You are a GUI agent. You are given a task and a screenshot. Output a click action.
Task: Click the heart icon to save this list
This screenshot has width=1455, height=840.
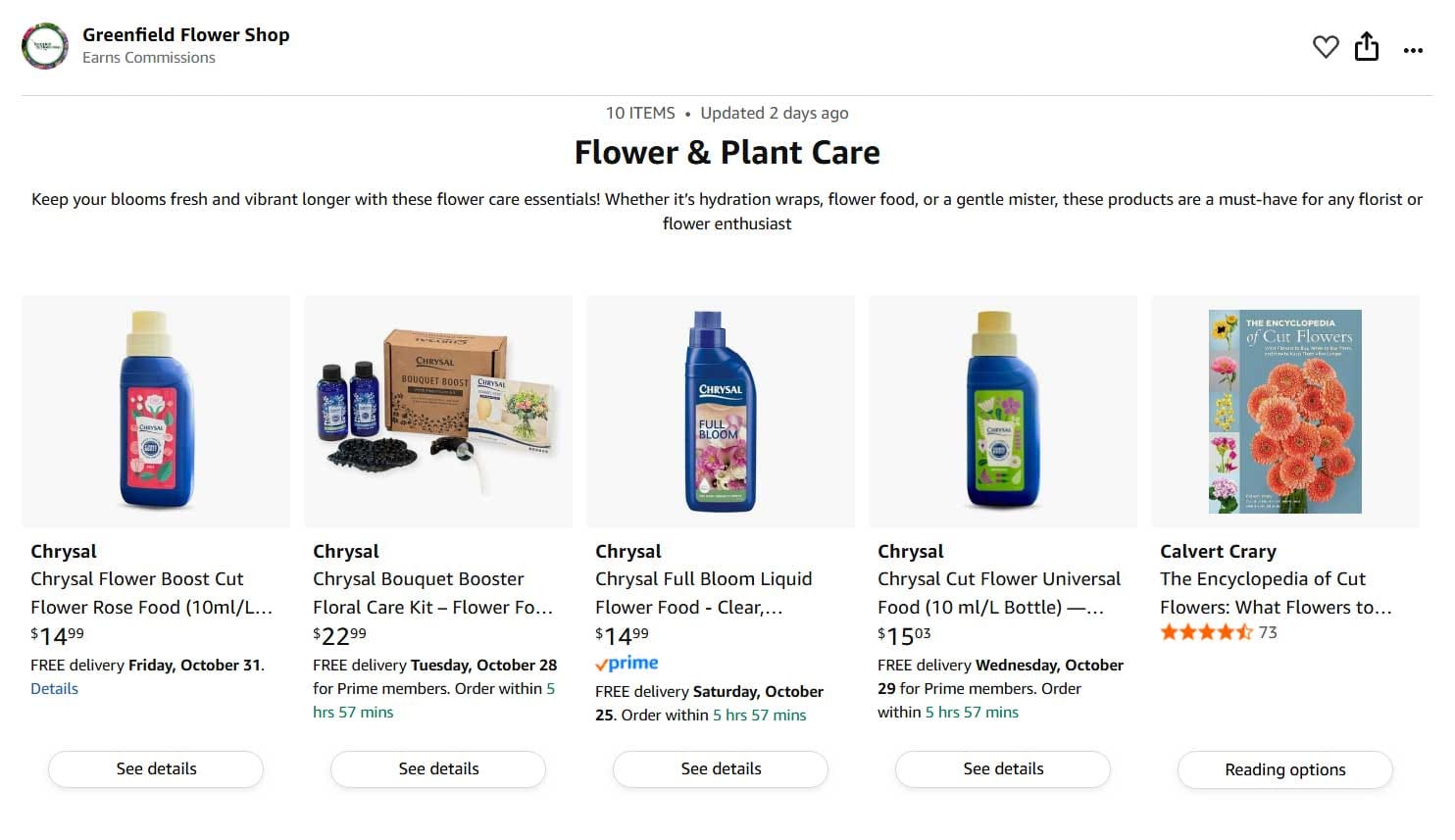[x=1325, y=46]
